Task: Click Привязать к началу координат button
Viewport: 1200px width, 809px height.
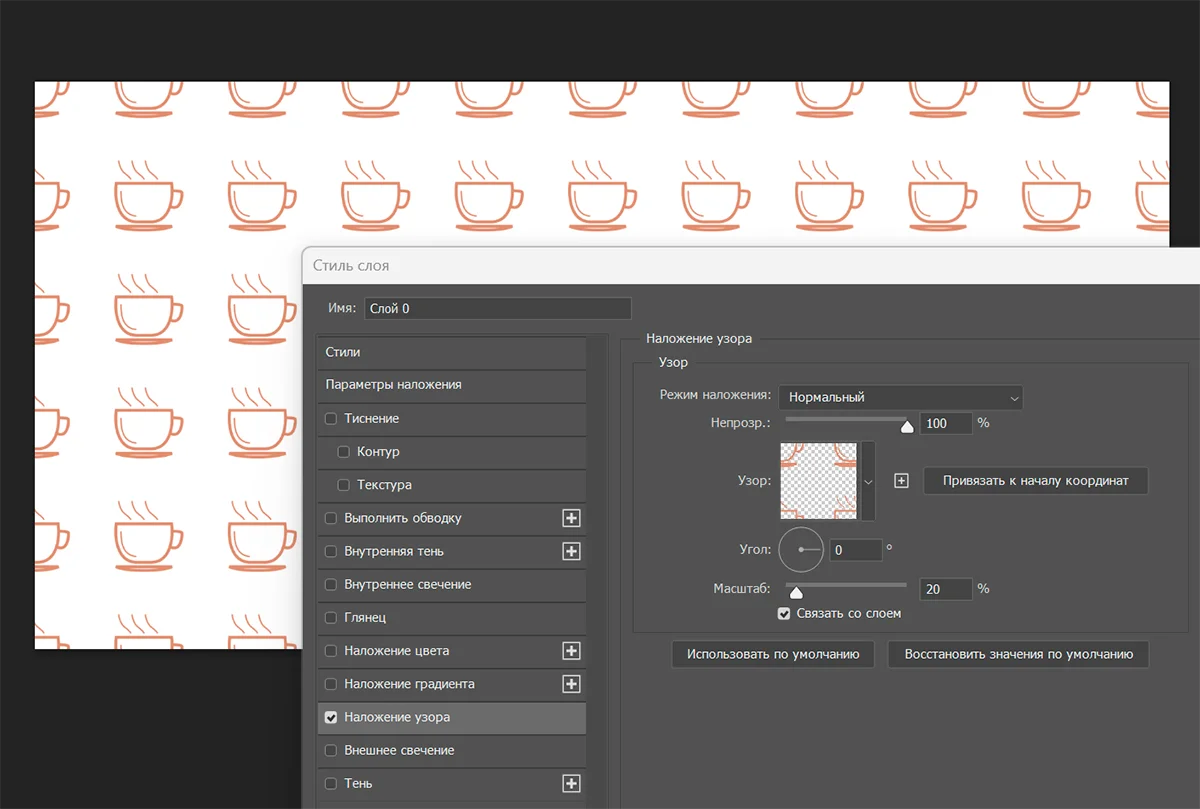Action: pos(1035,481)
